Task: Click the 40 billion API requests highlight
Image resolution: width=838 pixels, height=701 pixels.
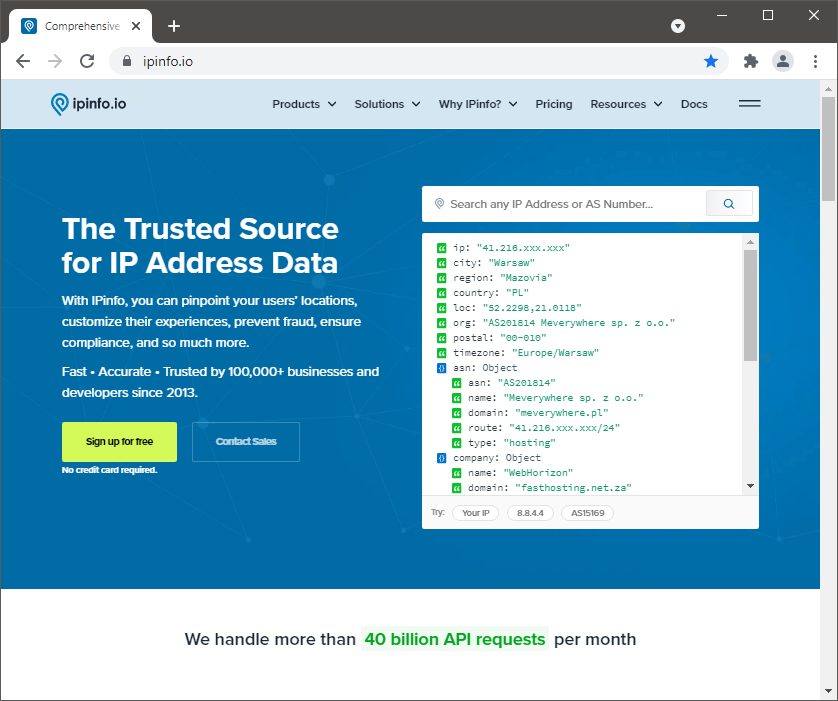Action: coord(455,639)
